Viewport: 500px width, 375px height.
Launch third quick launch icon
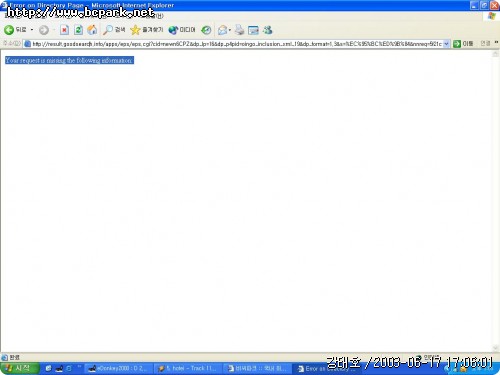[x=69, y=368]
